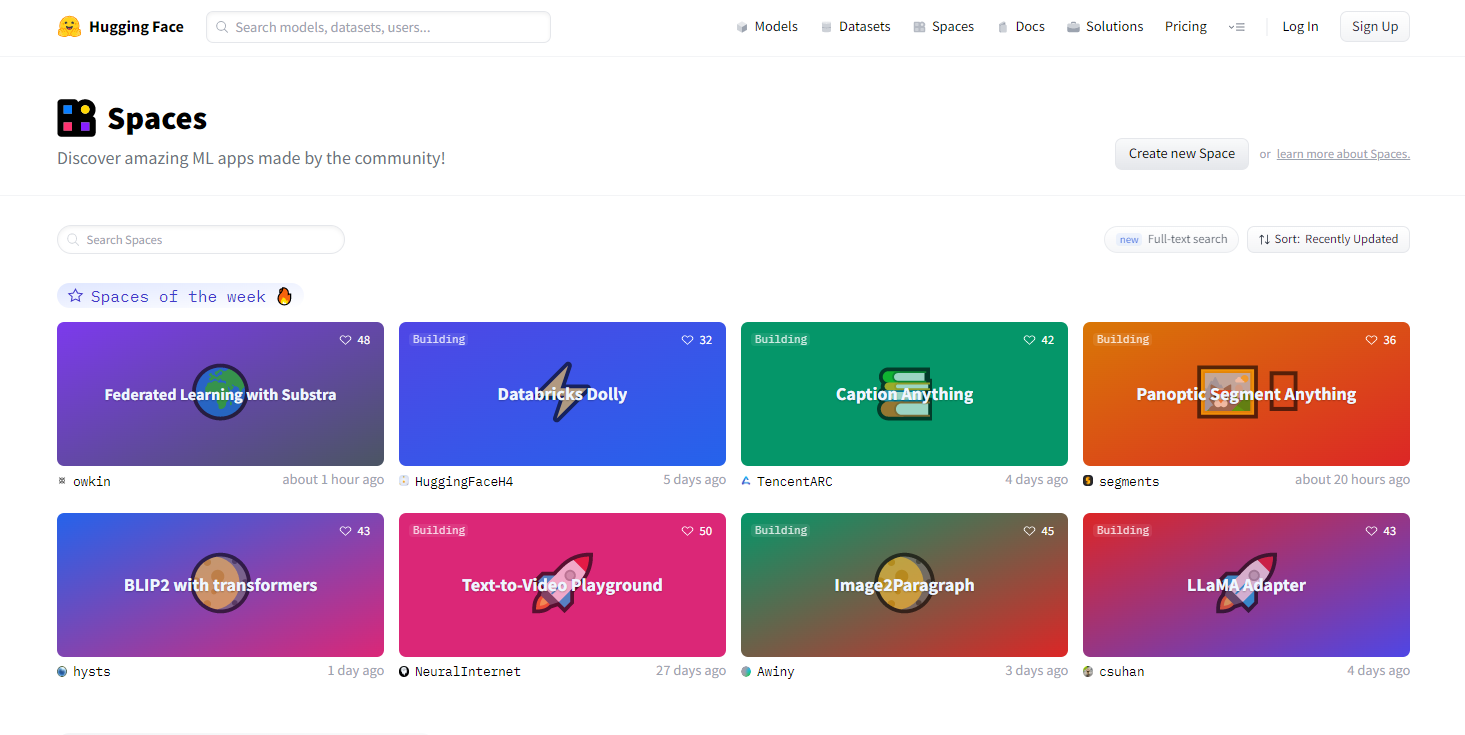The image size is (1465, 735).
Task: Open the HuggingFaceH4 author link
Action: tap(464, 481)
